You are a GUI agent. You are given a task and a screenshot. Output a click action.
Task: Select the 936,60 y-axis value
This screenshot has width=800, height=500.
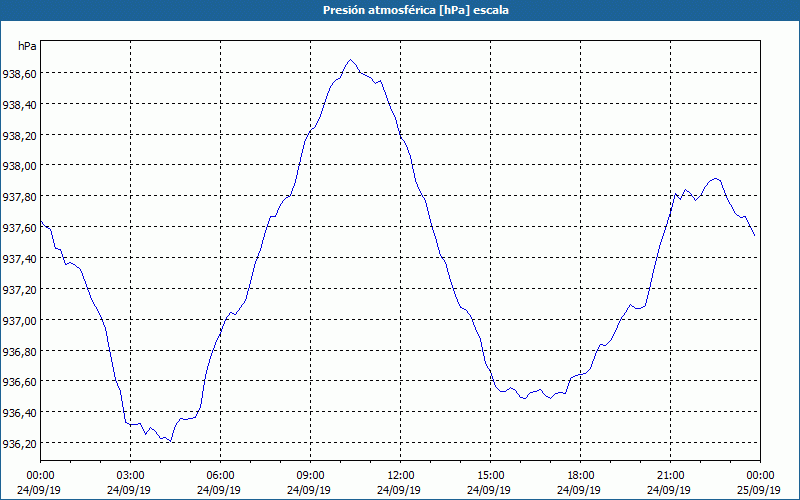[19, 382]
